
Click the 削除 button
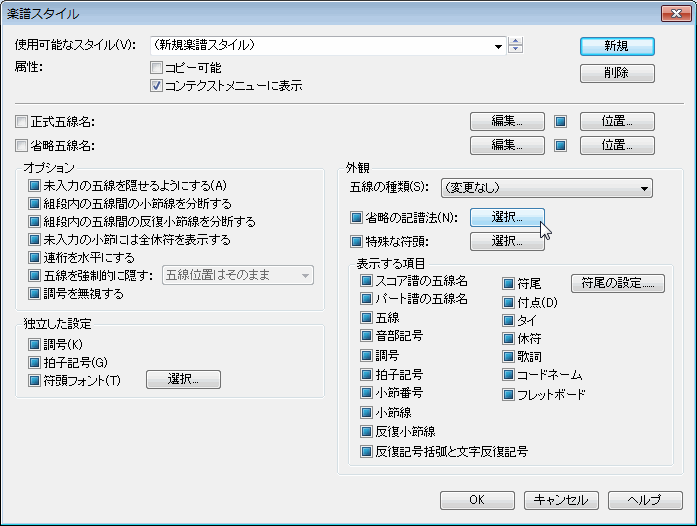(617, 73)
